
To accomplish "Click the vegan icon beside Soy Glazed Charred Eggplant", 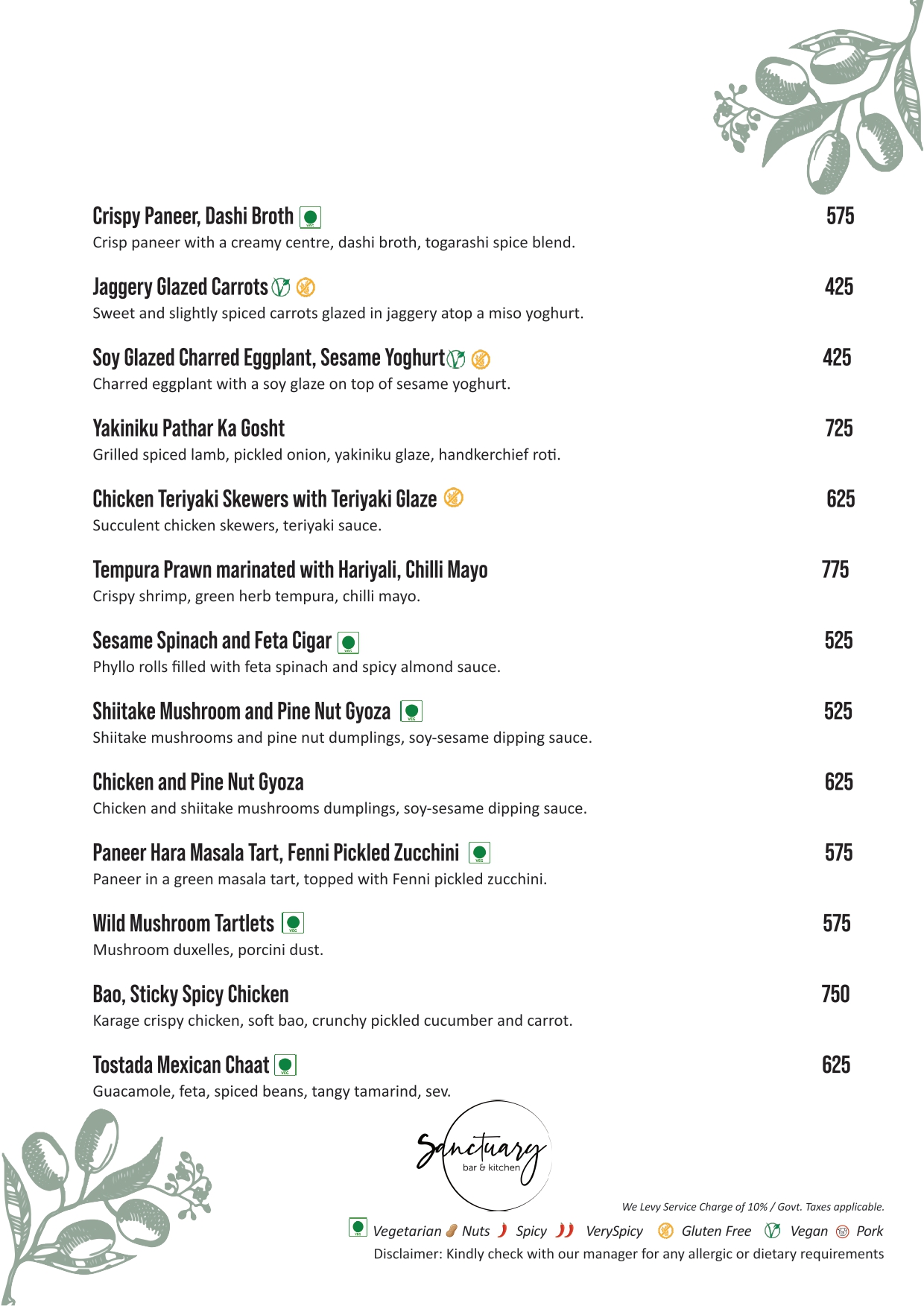I will (x=456, y=359).
